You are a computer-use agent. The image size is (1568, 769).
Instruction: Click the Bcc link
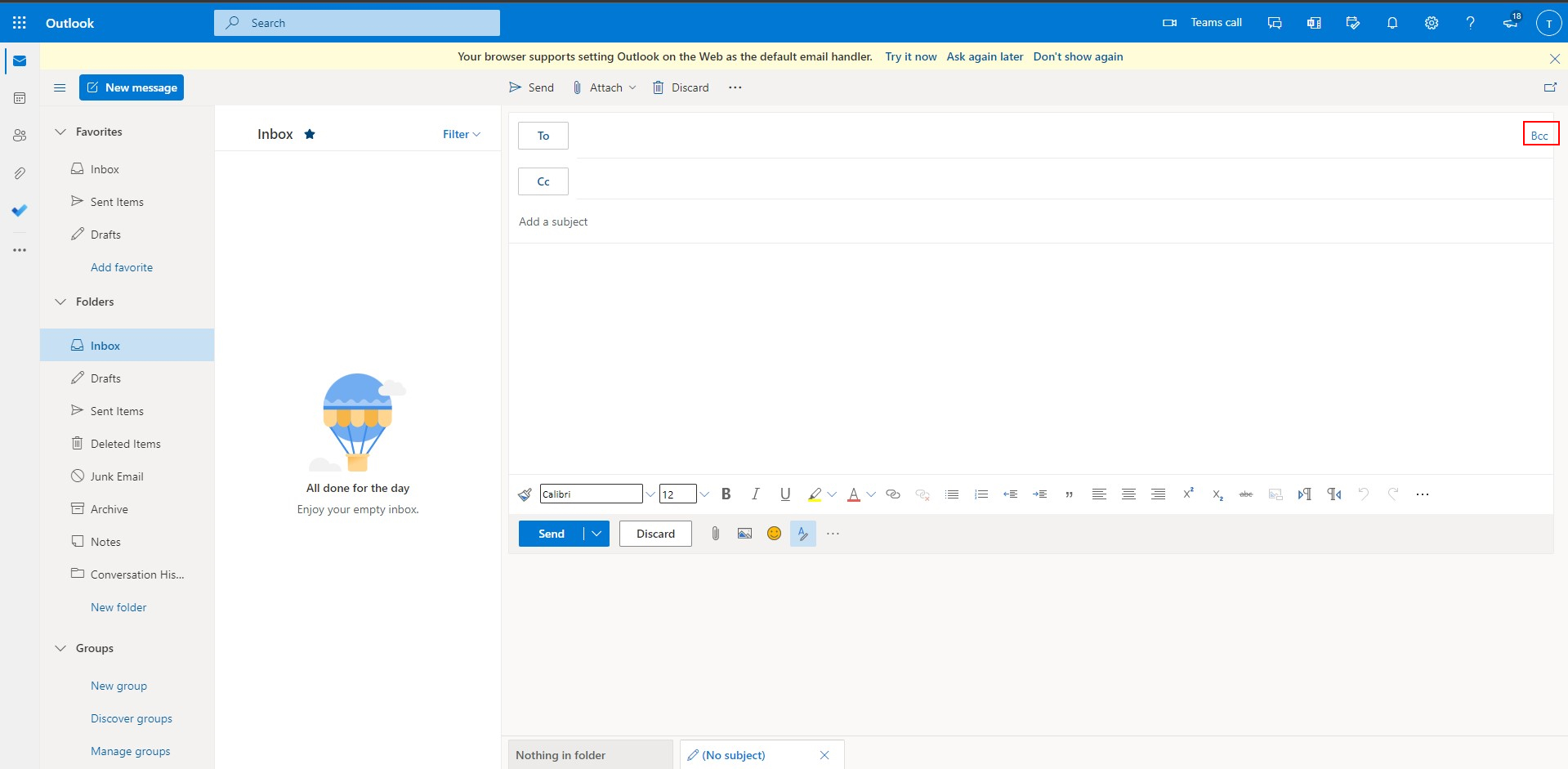[x=1539, y=136]
